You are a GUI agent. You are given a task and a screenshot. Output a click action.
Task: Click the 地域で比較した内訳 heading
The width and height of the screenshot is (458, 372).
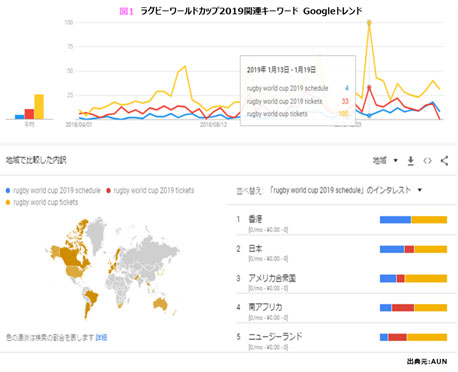(x=36, y=160)
